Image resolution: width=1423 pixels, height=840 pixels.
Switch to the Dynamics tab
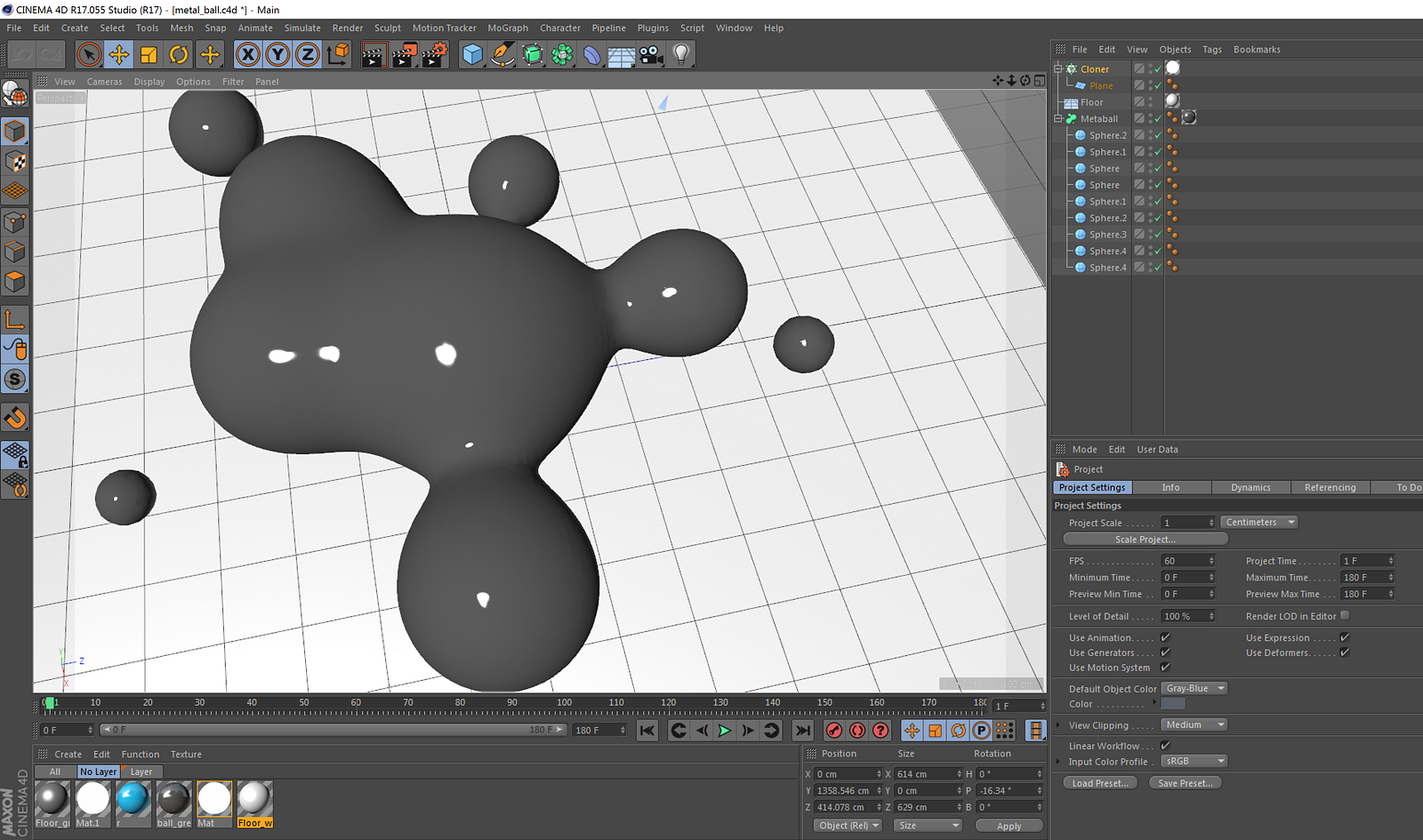point(1250,488)
